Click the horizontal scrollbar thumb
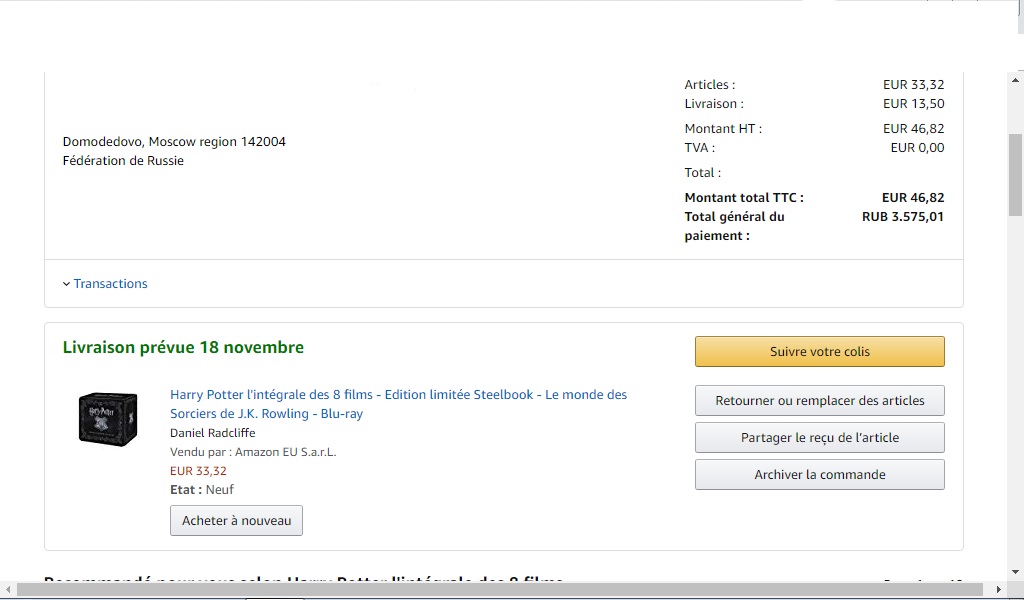This screenshot has width=1024, height=600. 500,589
